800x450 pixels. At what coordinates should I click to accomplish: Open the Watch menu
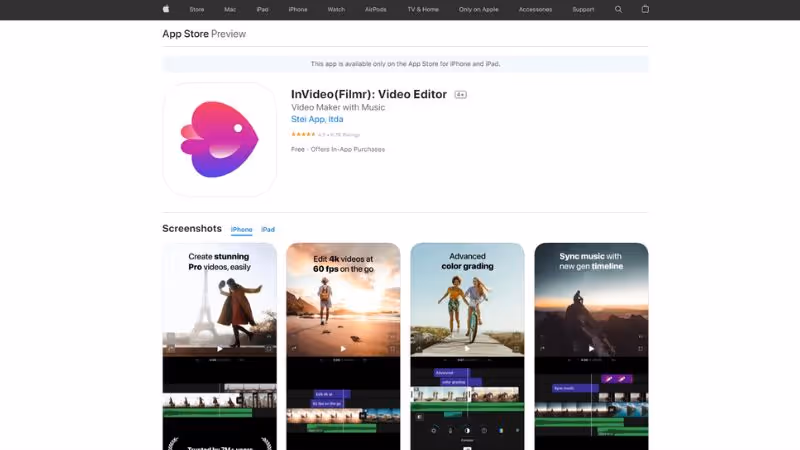pyautogui.click(x=336, y=9)
